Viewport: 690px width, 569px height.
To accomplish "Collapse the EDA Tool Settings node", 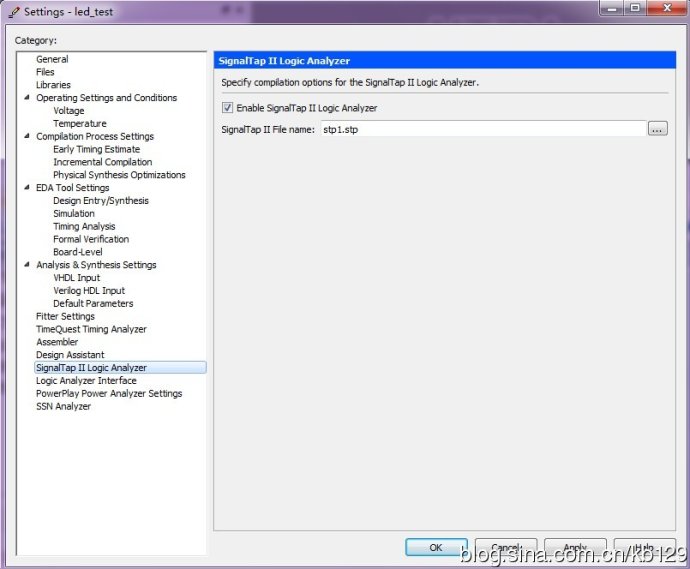I will [27, 187].
